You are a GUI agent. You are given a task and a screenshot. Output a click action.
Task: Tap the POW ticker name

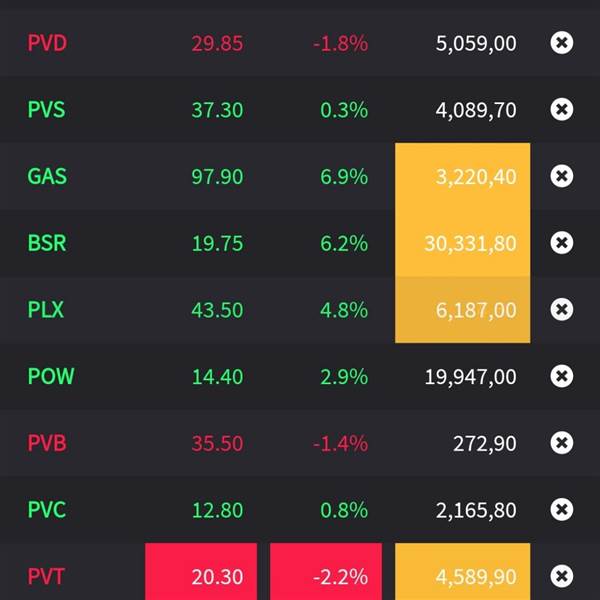pos(51,376)
